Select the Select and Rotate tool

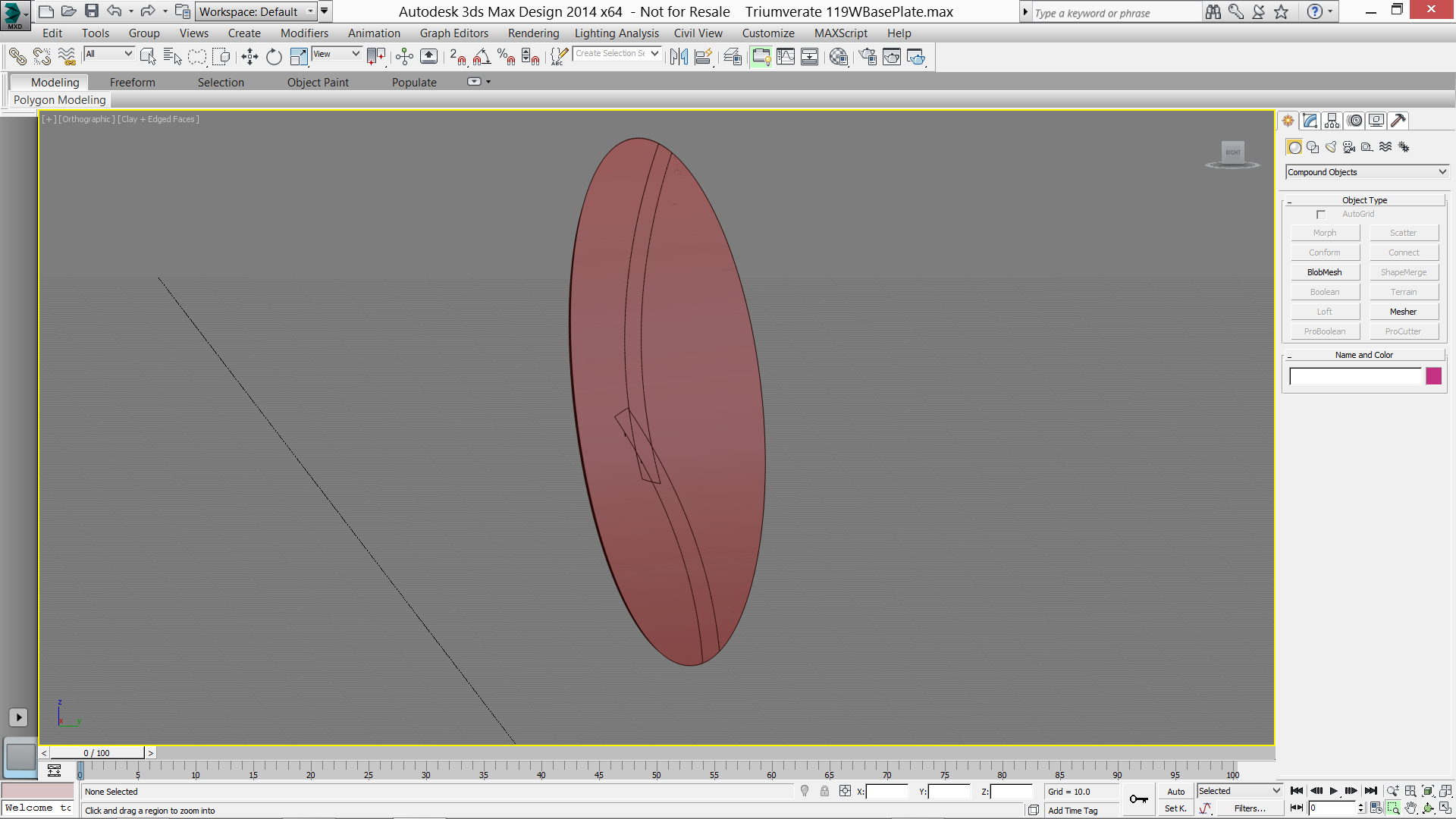click(274, 56)
